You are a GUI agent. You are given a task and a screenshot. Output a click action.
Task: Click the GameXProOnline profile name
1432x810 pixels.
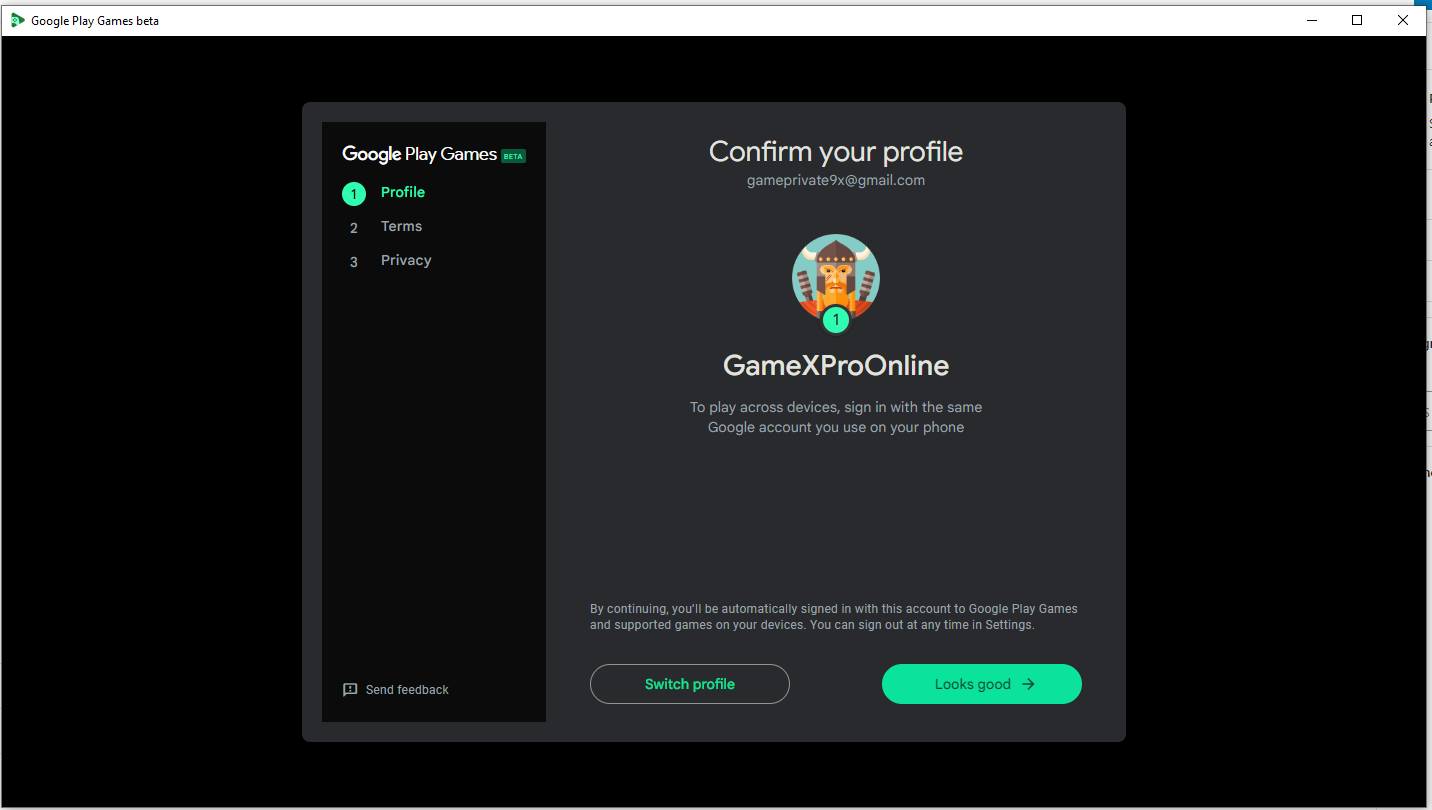[x=835, y=365]
